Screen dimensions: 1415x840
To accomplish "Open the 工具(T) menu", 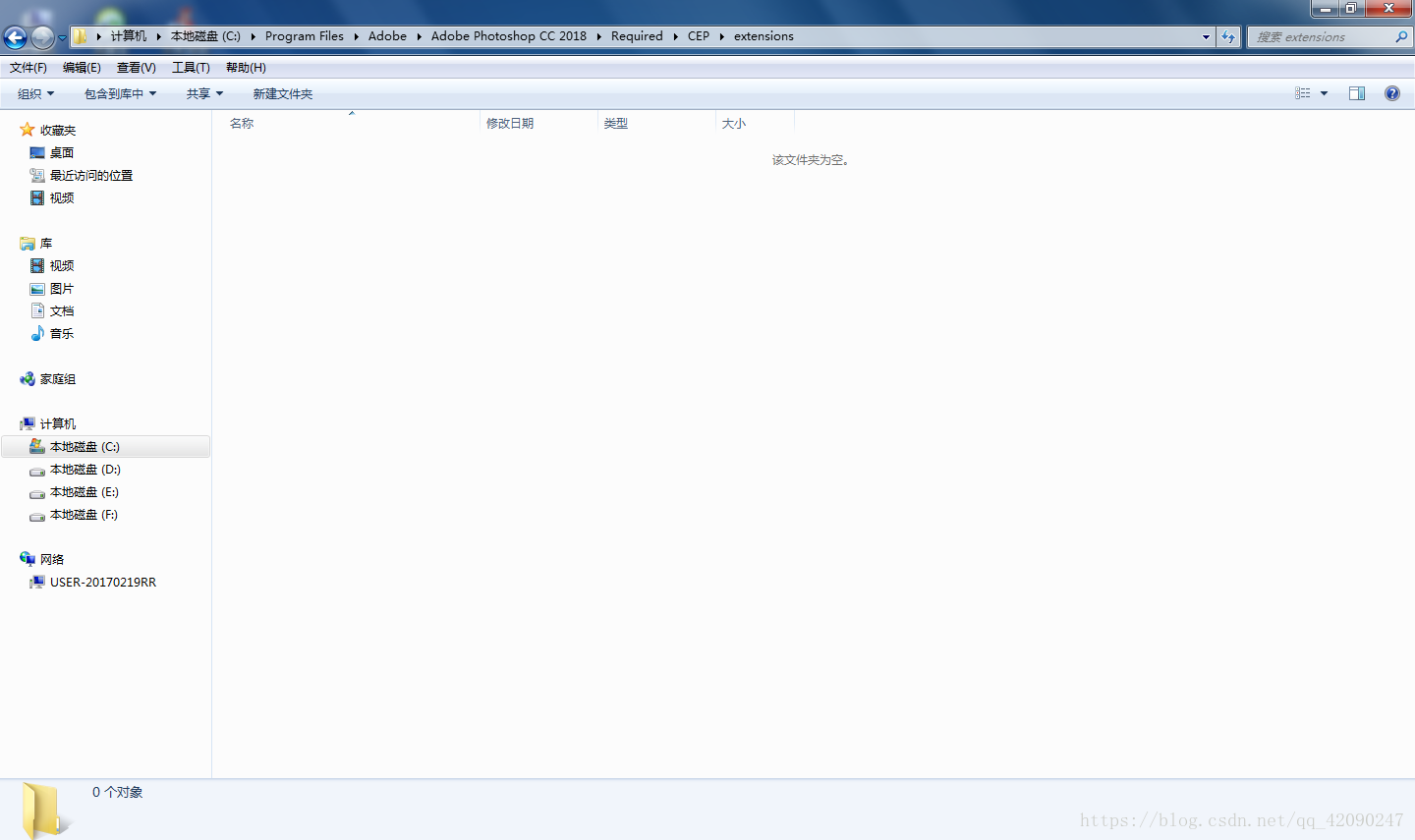I will coord(191,68).
